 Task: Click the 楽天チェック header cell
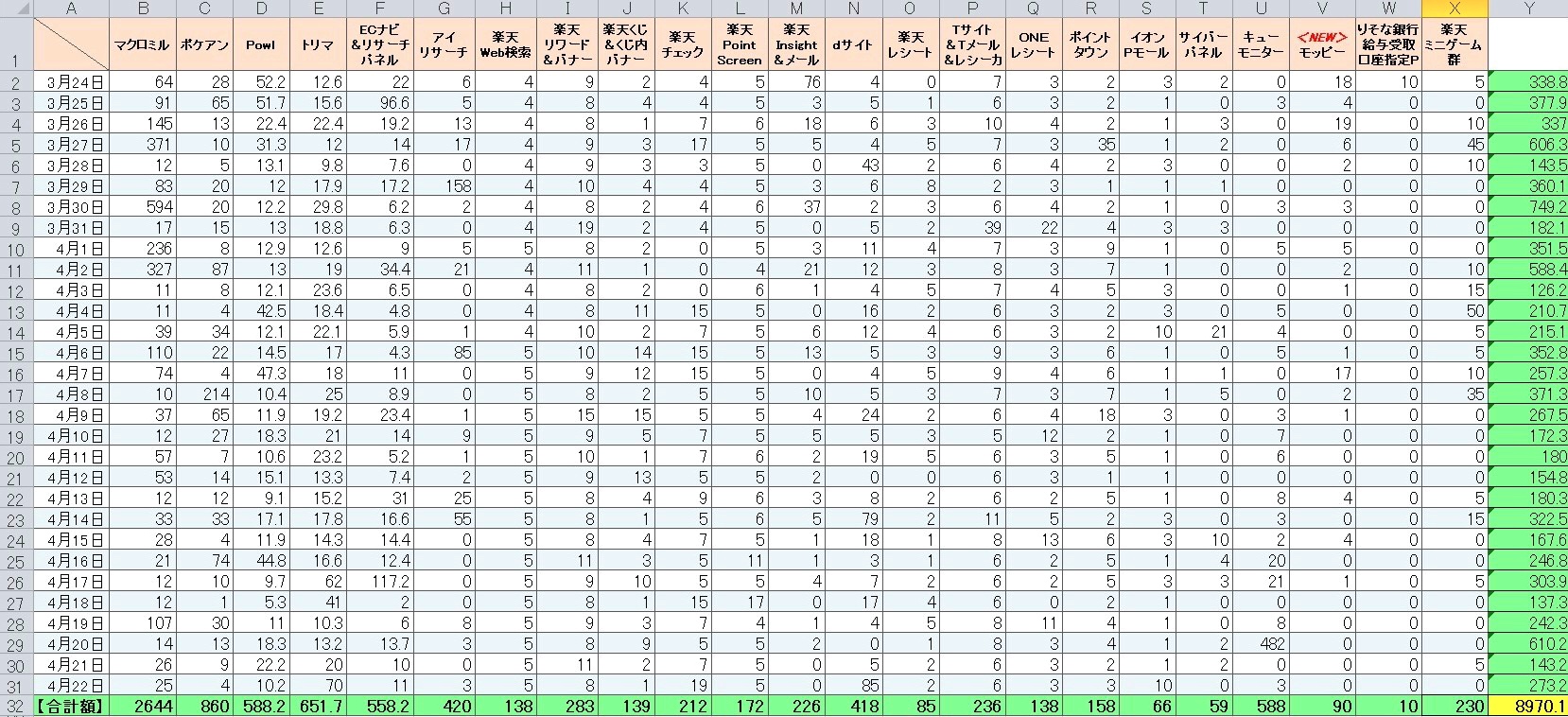(683, 44)
